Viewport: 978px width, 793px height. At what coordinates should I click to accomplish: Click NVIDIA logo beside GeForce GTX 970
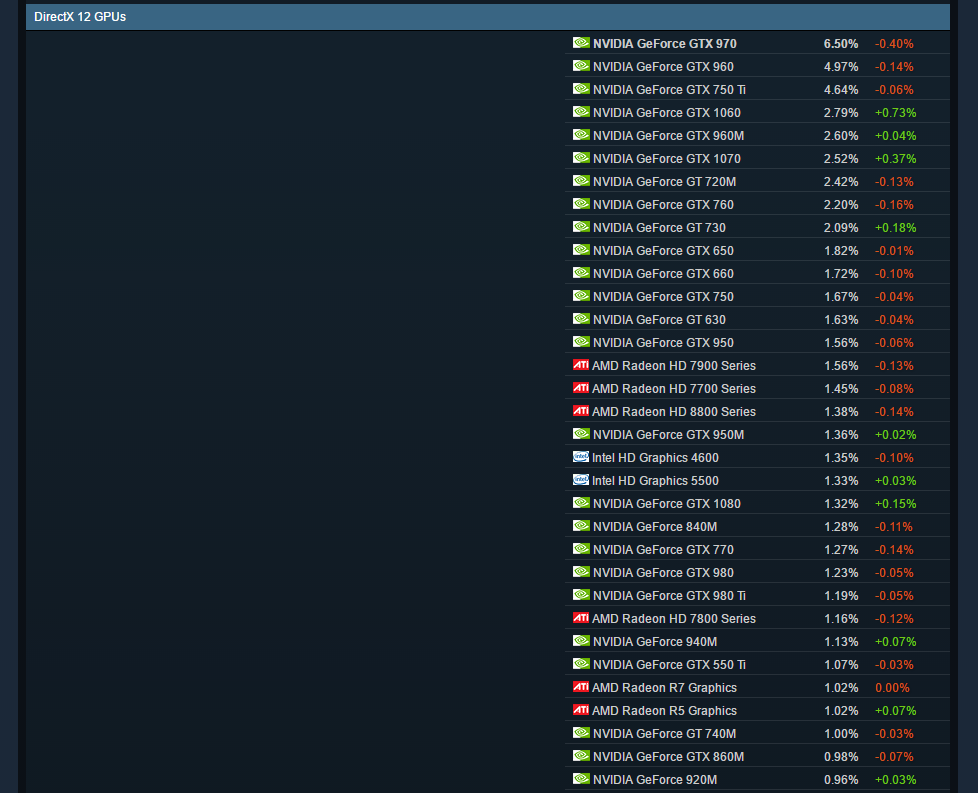point(581,43)
